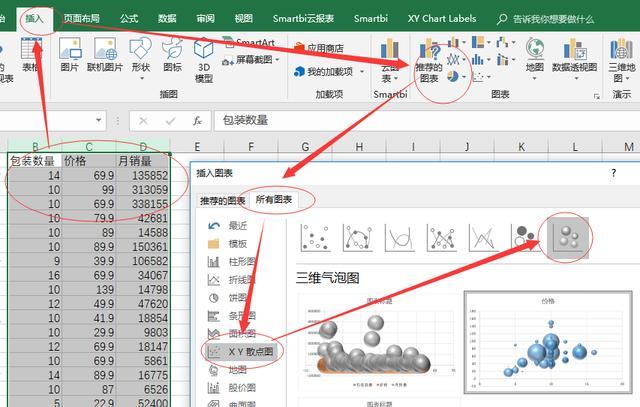640x407 pixels.
Task: Switch to 所有图表 tab in dialog
Action: (x=273, y=200)
